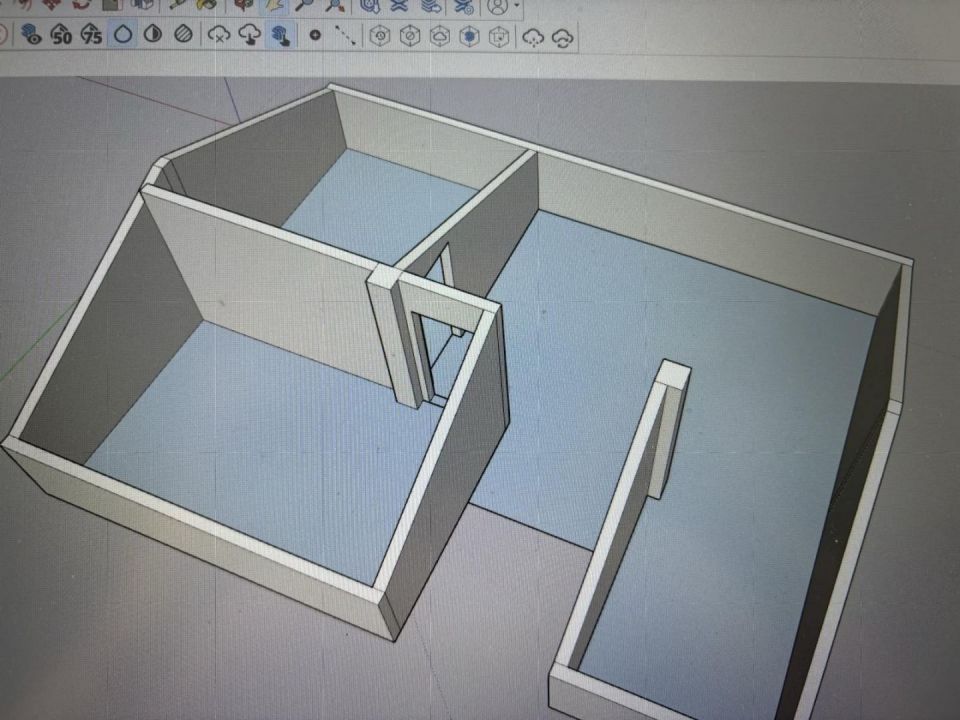Toggle the half-filled droplet icon
The height and width of the screenshot is (720, 960).
point(152,36)
